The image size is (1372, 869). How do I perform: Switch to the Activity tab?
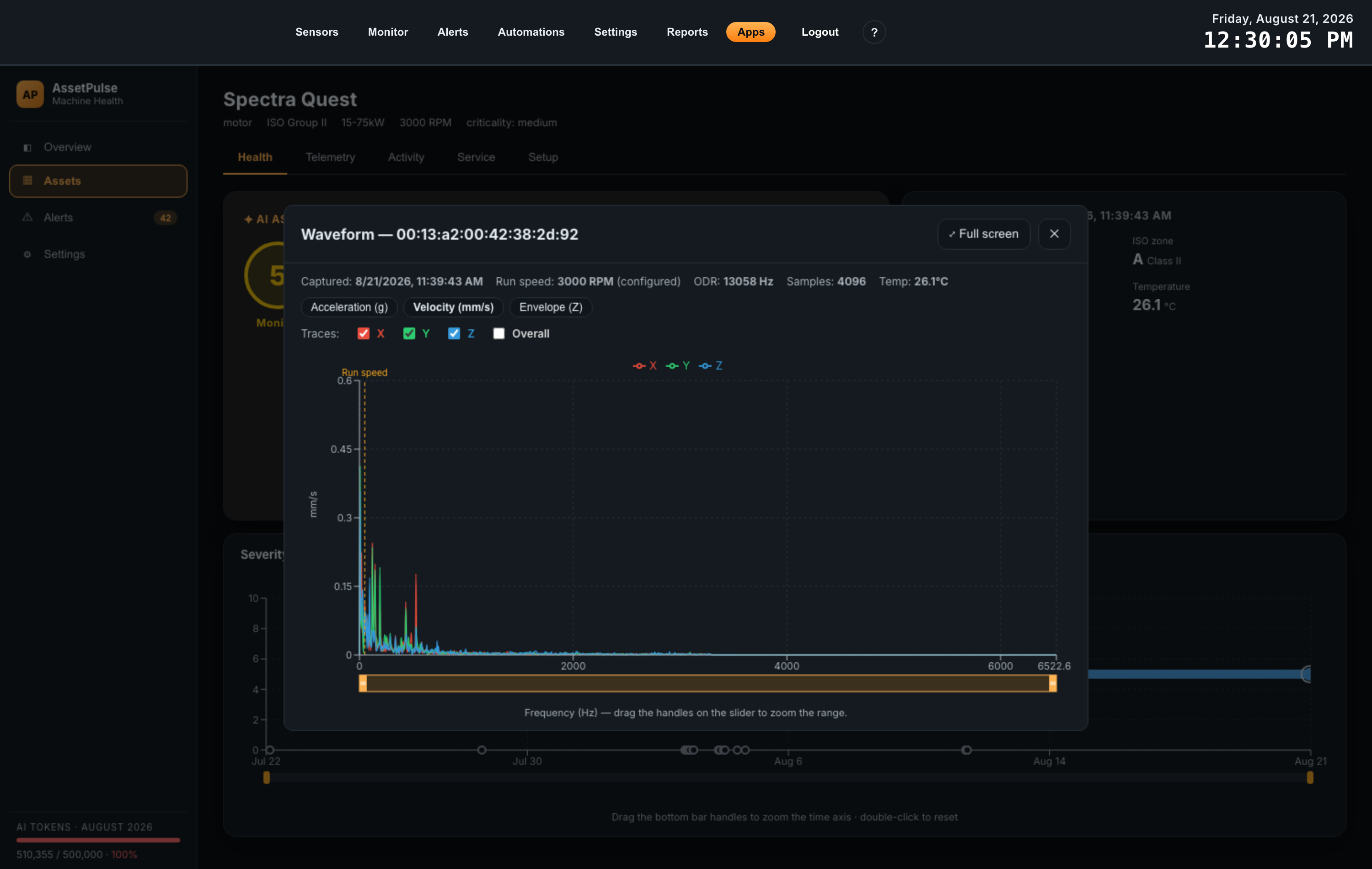[406, 157]
